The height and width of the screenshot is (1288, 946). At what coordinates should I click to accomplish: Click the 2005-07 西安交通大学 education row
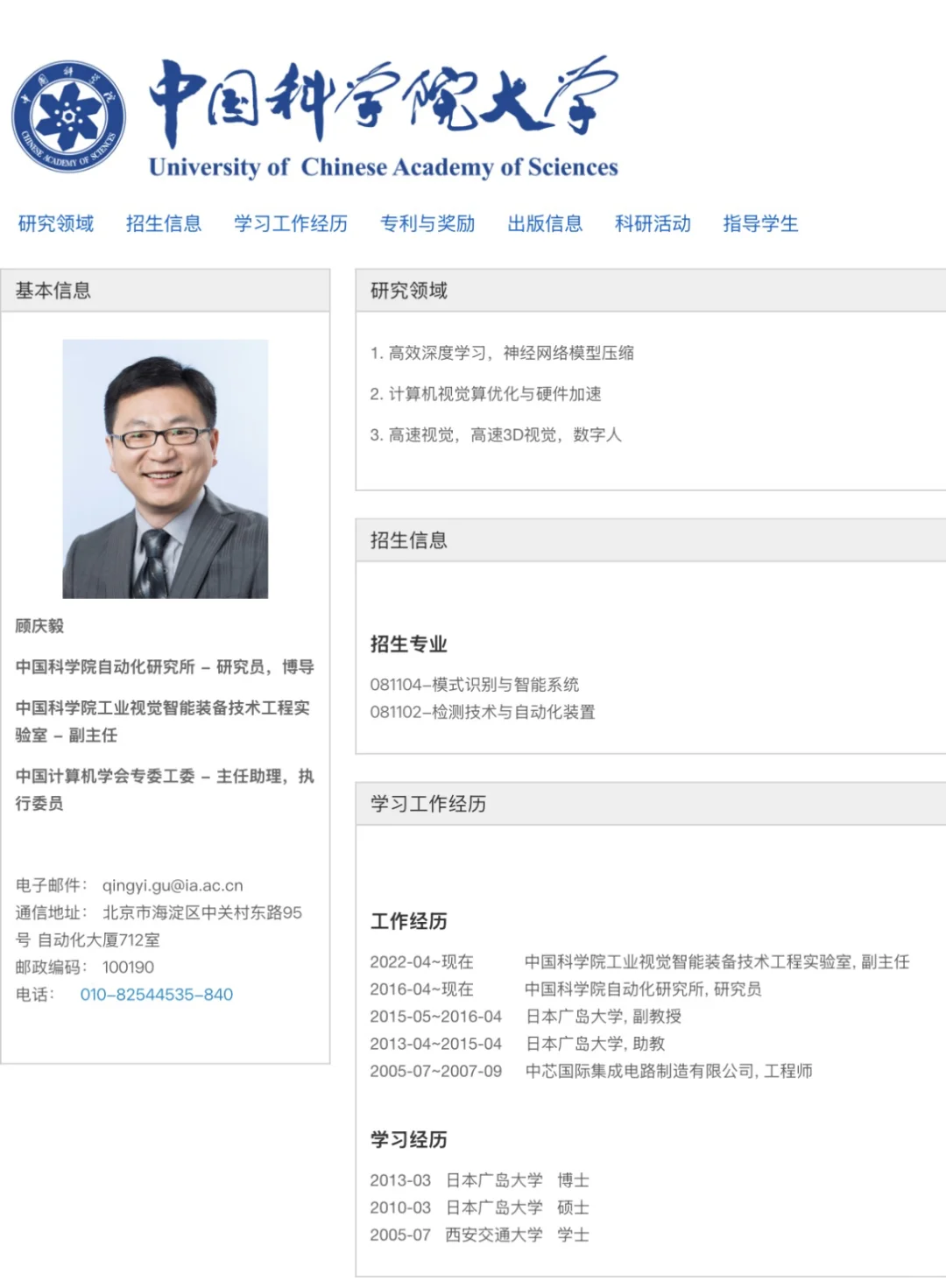(x=479, y=1234)
